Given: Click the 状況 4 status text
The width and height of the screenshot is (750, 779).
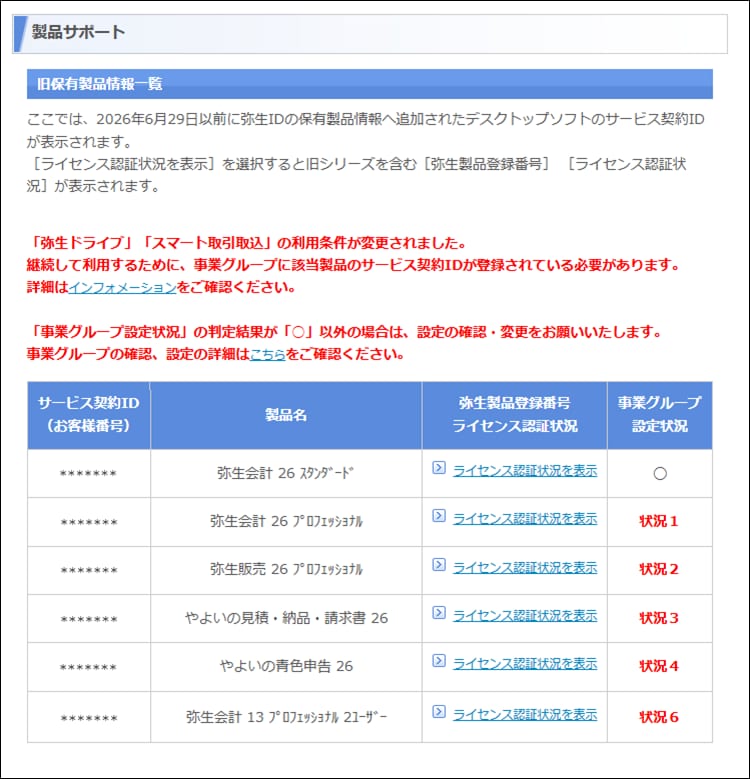Looking at the screenshot, I should [x=659, y=666].
